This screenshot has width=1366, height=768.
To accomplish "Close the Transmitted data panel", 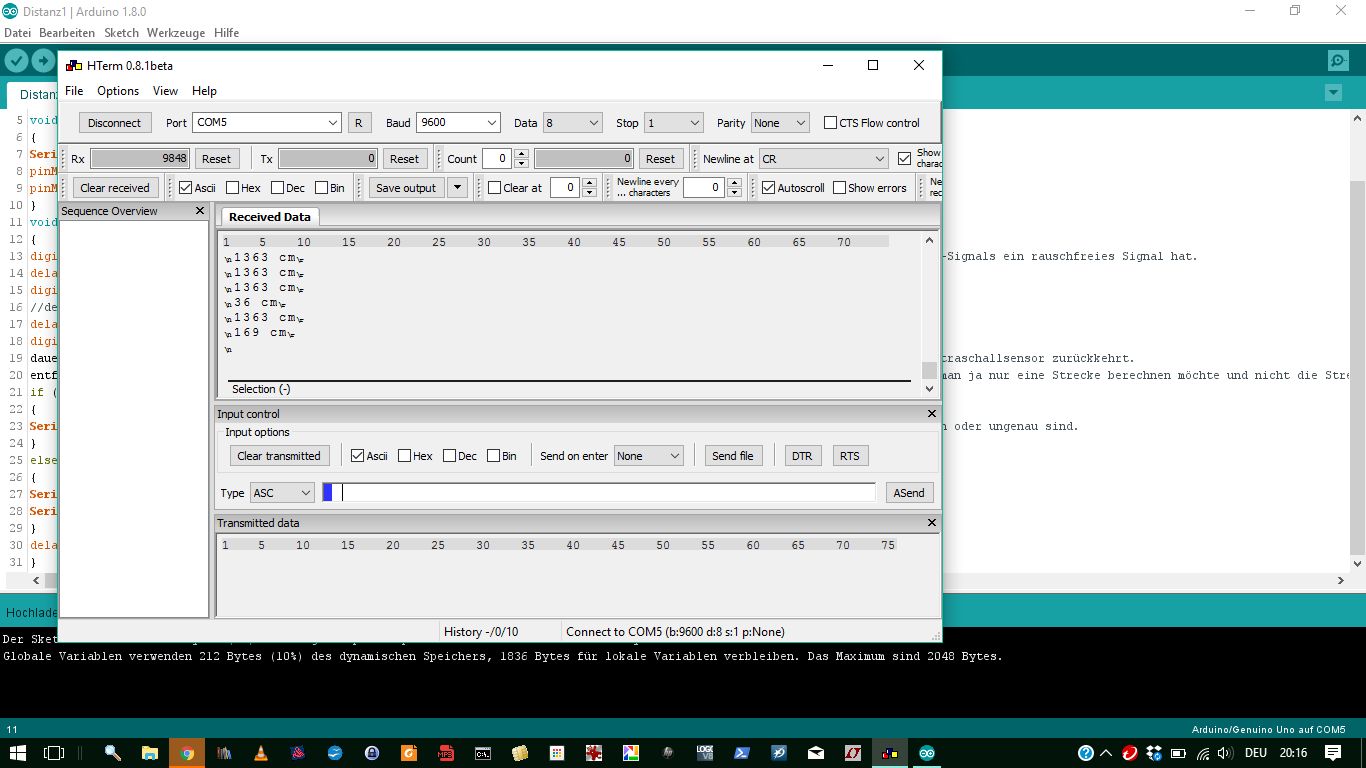I will click(x=931, y=523).
